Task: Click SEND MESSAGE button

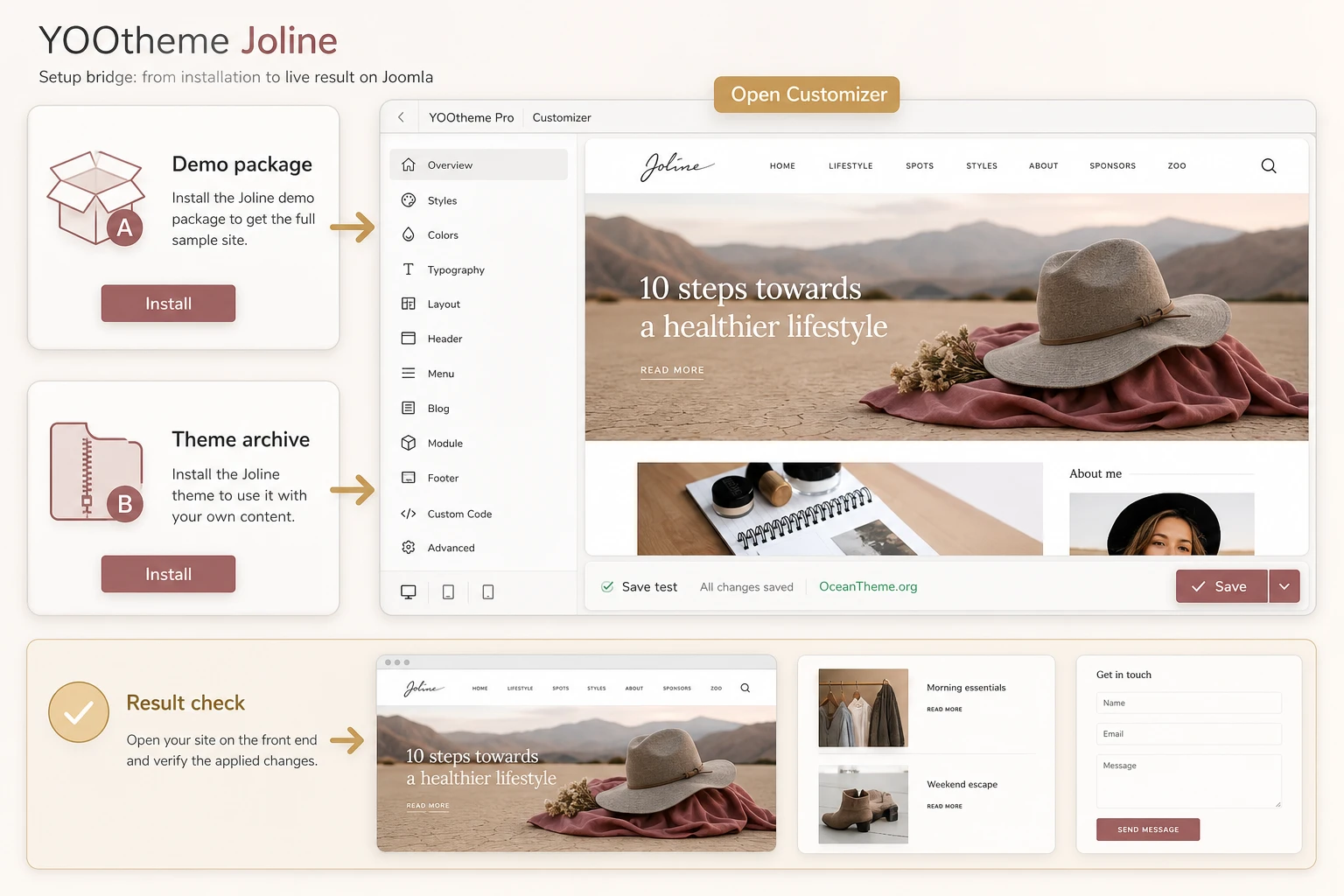Action: pyautogui.click(x=1148, y=829)
